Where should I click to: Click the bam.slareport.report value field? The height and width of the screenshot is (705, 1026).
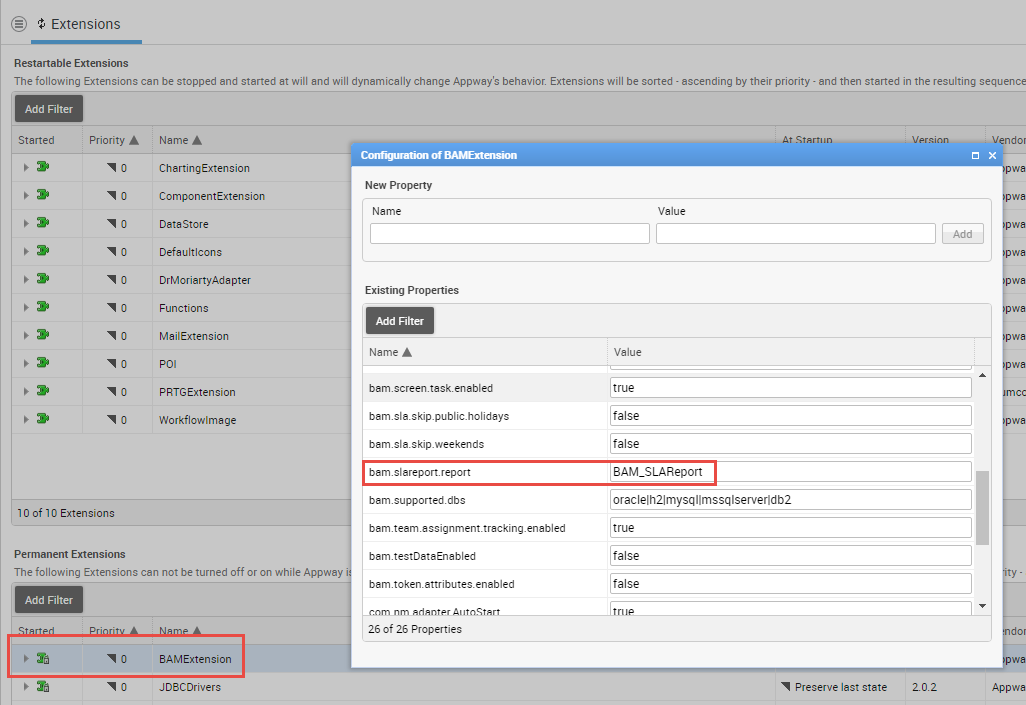pos(790,471)
